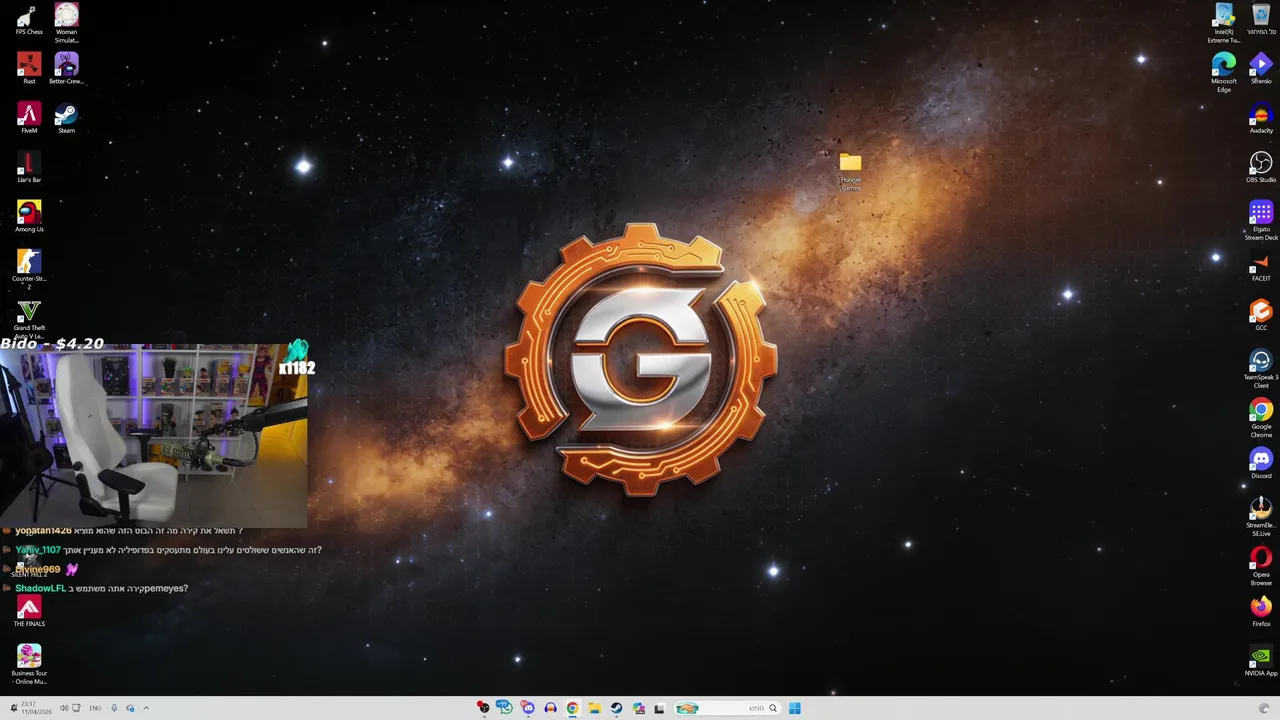
Task: Select the Google Chrome desktop icon
Action: click(x=1261, y=418)
